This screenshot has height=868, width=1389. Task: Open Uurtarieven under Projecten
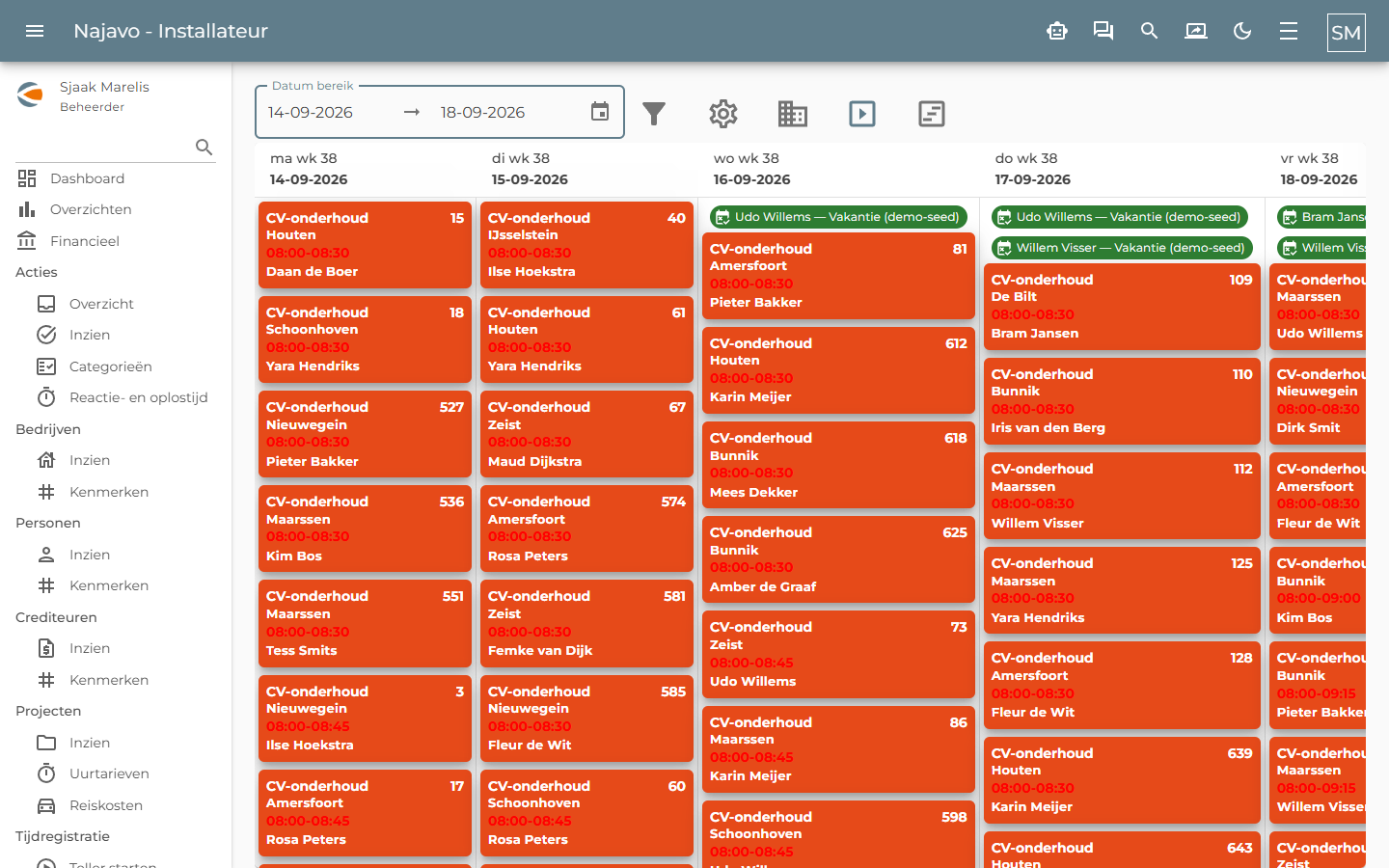pyautogui.click(x=125, y=773)
